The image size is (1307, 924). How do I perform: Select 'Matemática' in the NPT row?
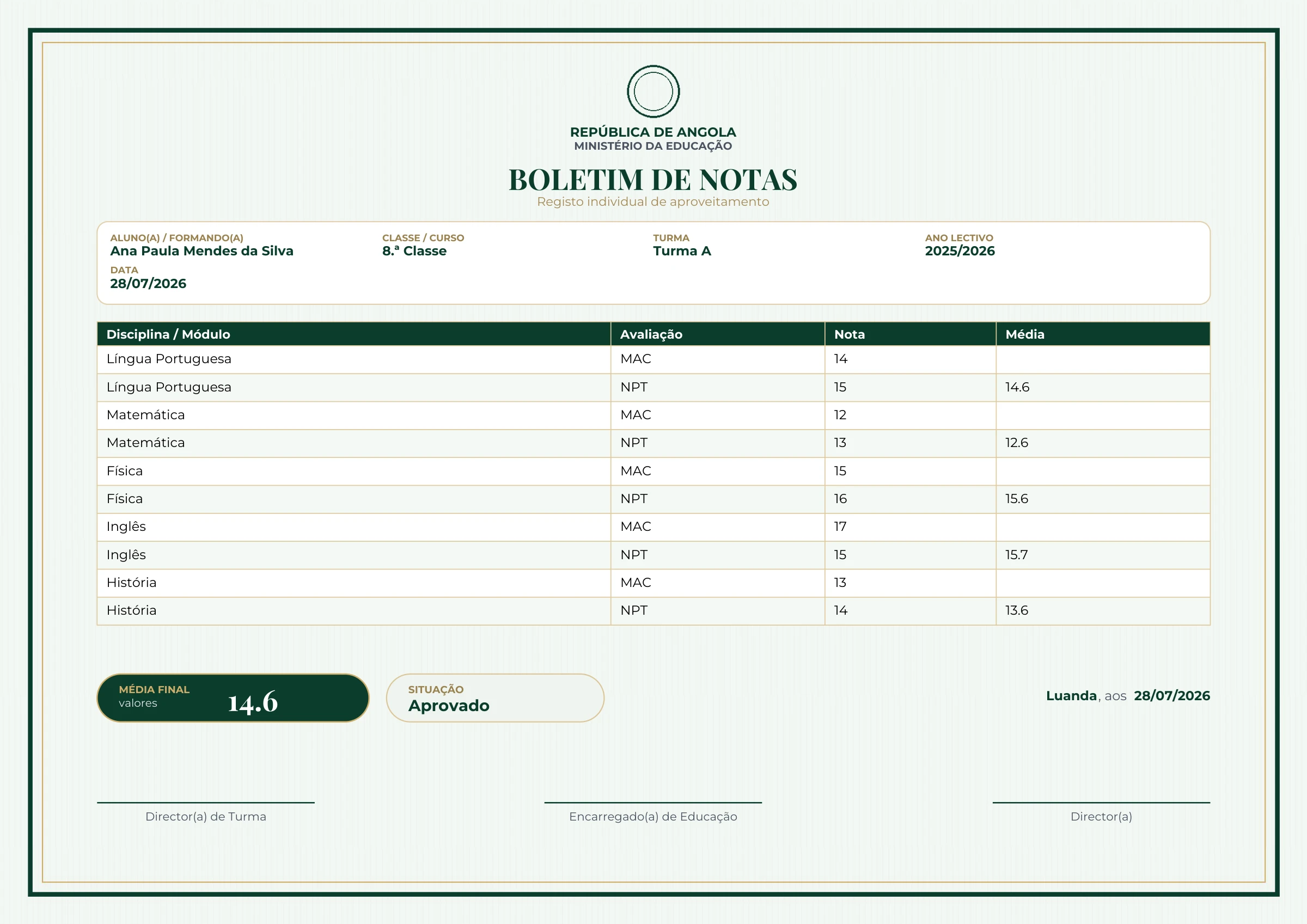[146, 443]
